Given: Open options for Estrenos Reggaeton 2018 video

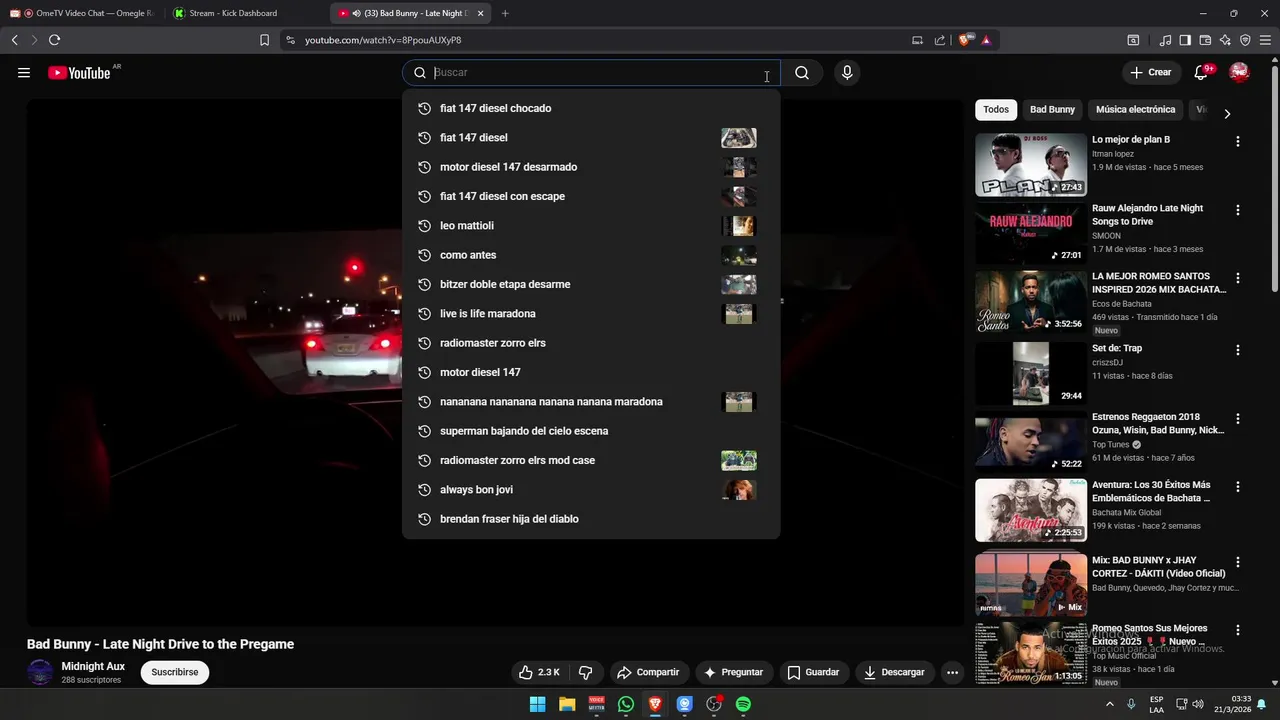Looking at the screenshot, I should click(1238, 419).
